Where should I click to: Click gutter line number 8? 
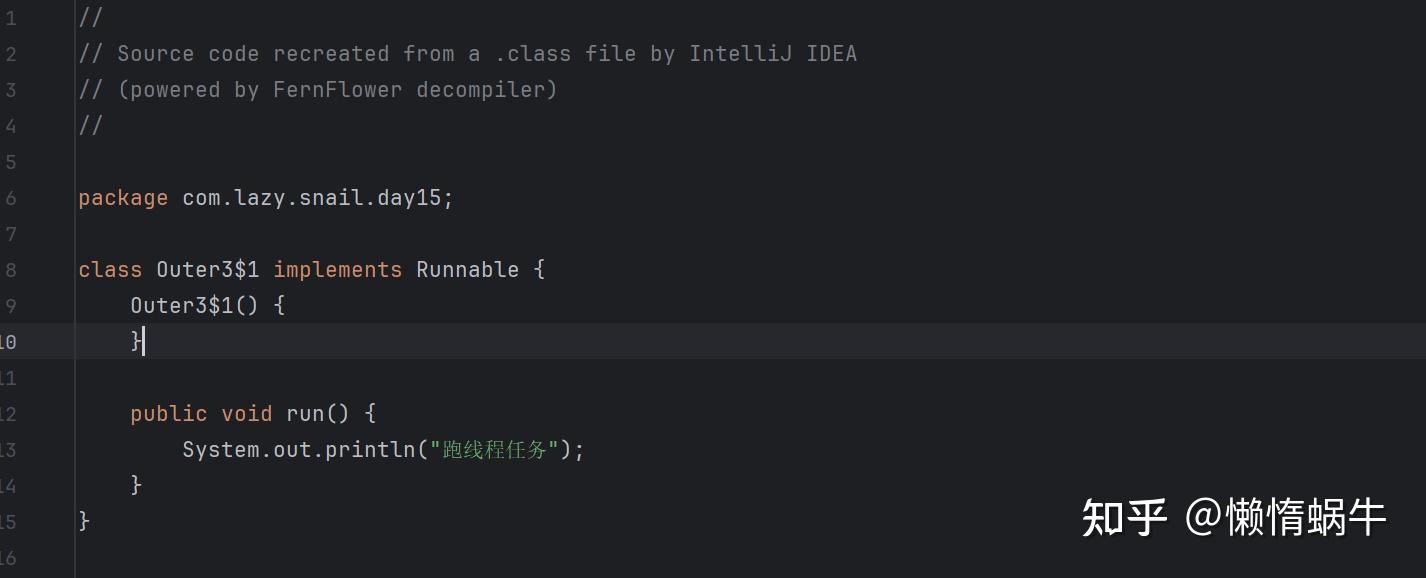[x=10, y=270]
